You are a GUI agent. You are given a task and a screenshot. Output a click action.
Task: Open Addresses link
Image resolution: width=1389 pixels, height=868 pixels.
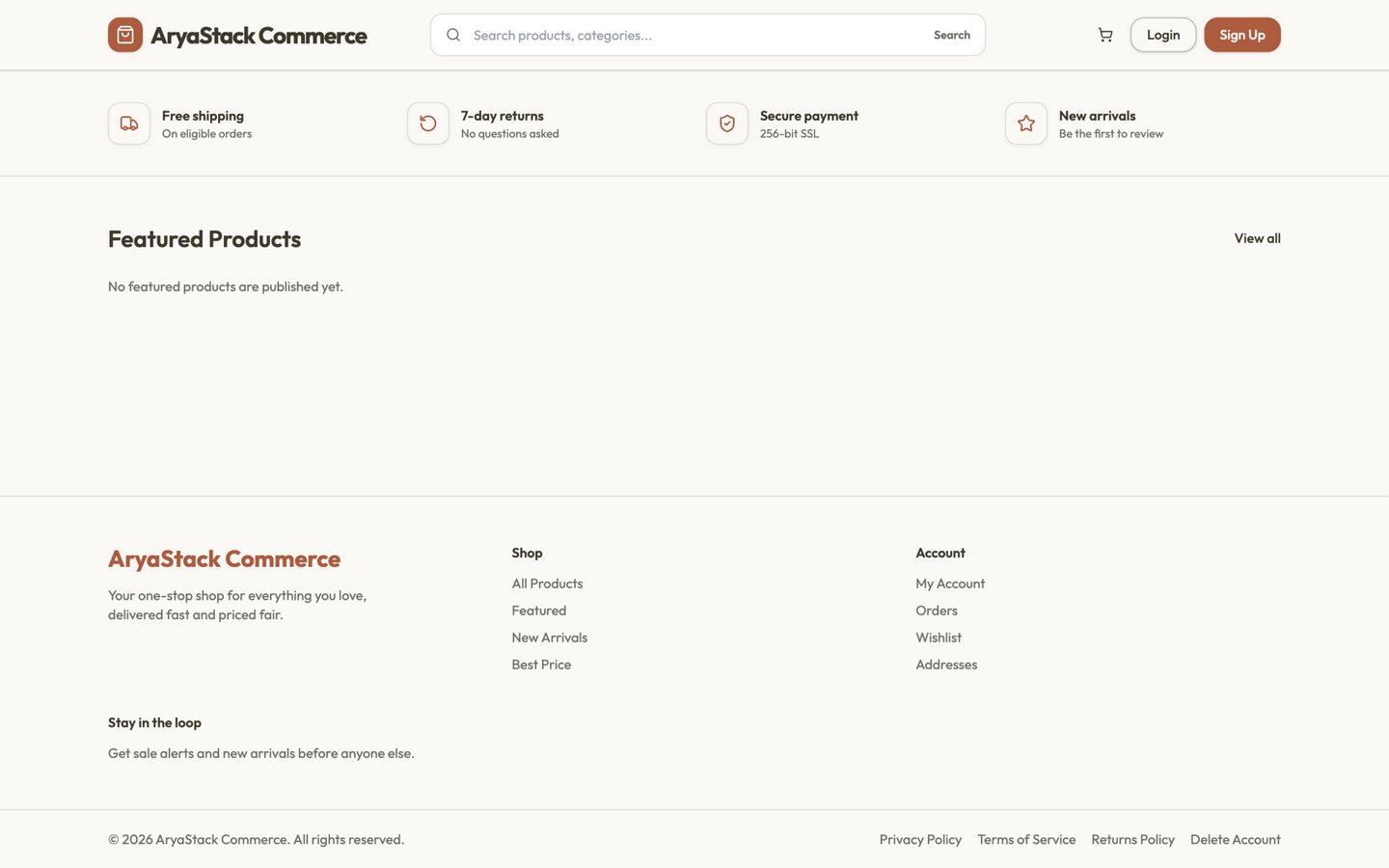[946, 665]
